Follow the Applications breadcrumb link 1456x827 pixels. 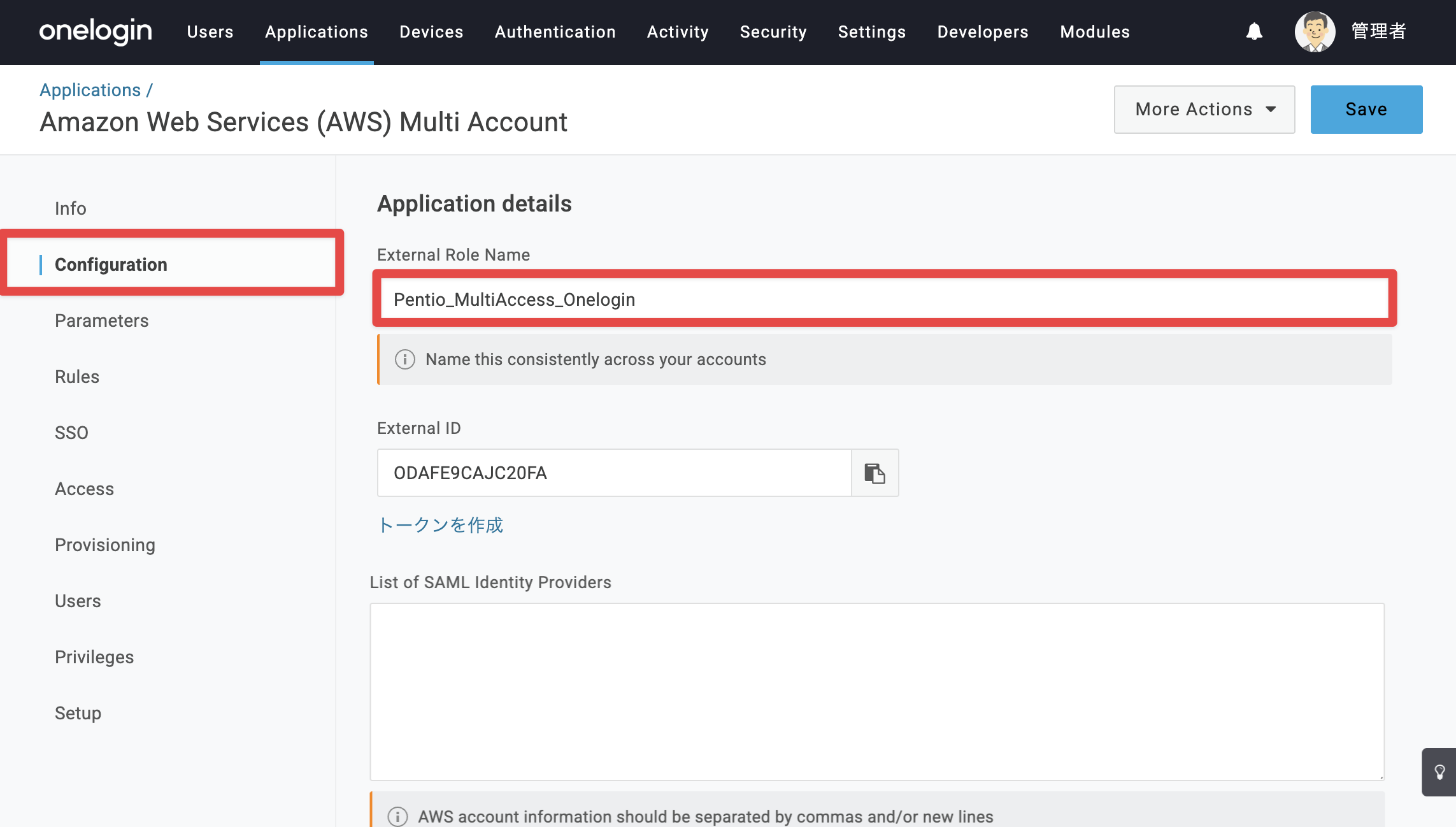pyautogui.click(x=90, y=90)
